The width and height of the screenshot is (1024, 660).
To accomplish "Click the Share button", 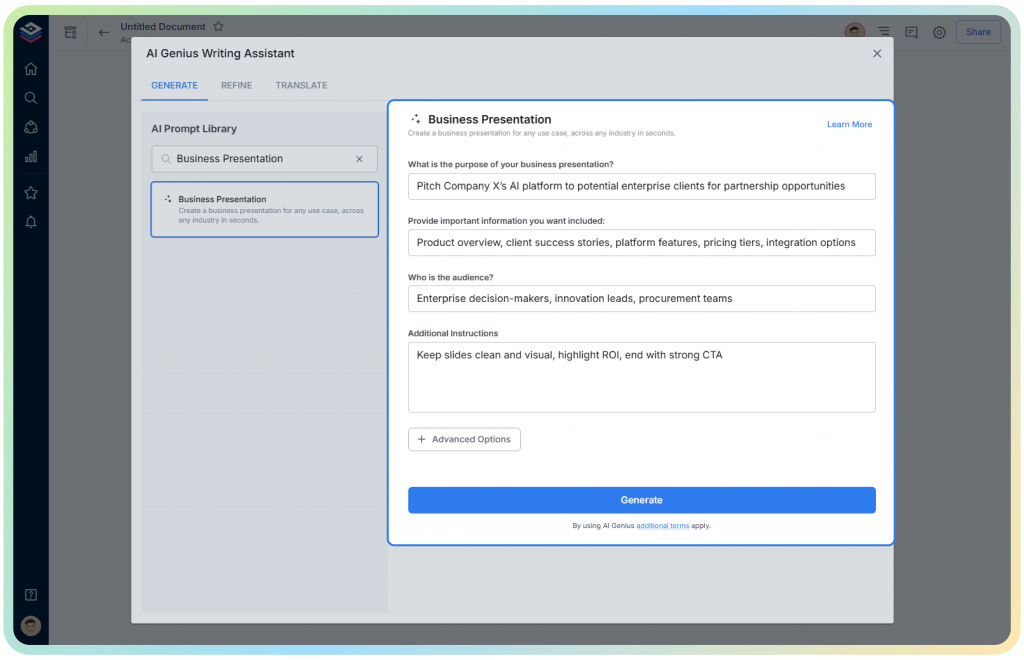I will [978, 32].
